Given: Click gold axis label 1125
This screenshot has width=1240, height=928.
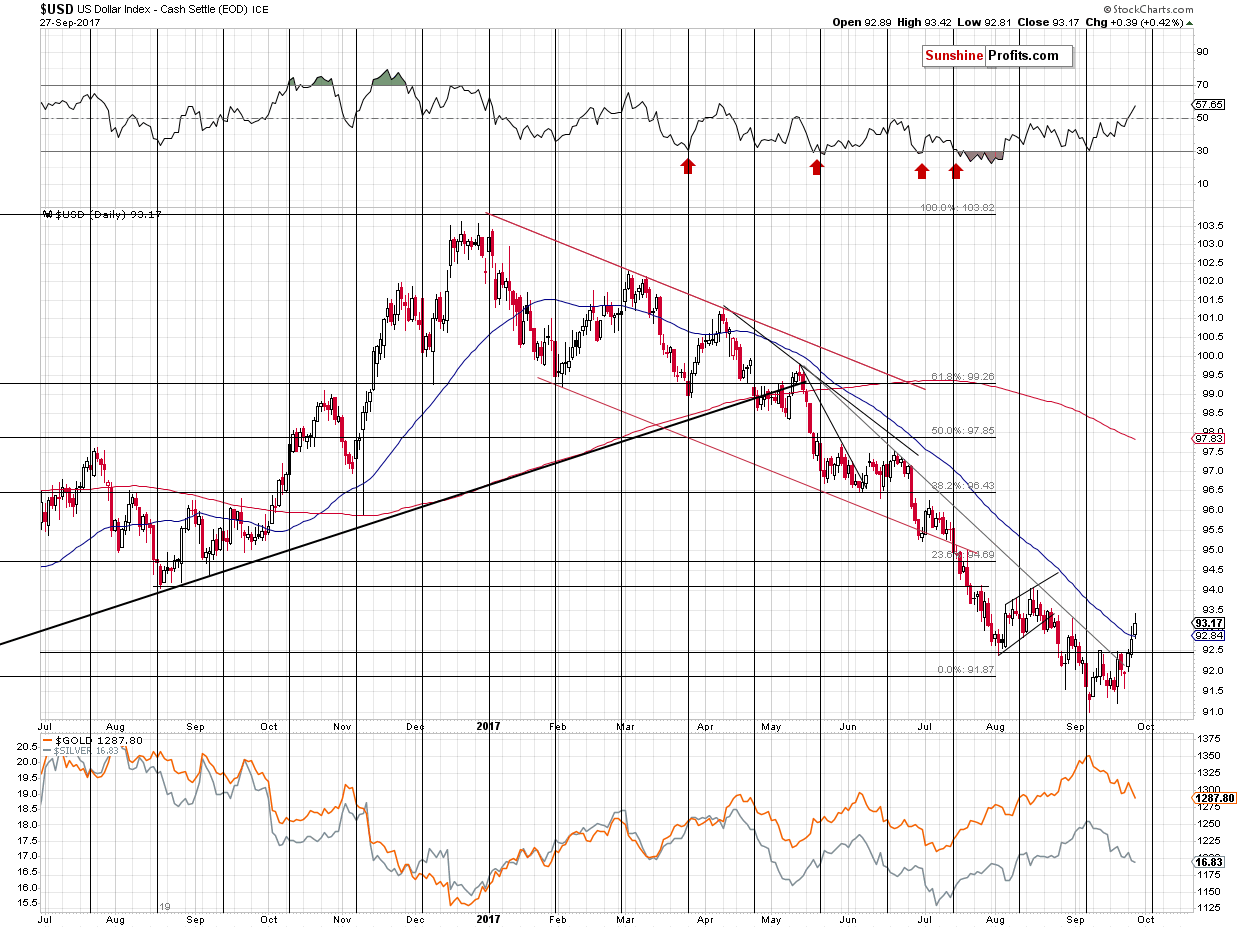Looking at the screenshot, I should coord(1207,909).
